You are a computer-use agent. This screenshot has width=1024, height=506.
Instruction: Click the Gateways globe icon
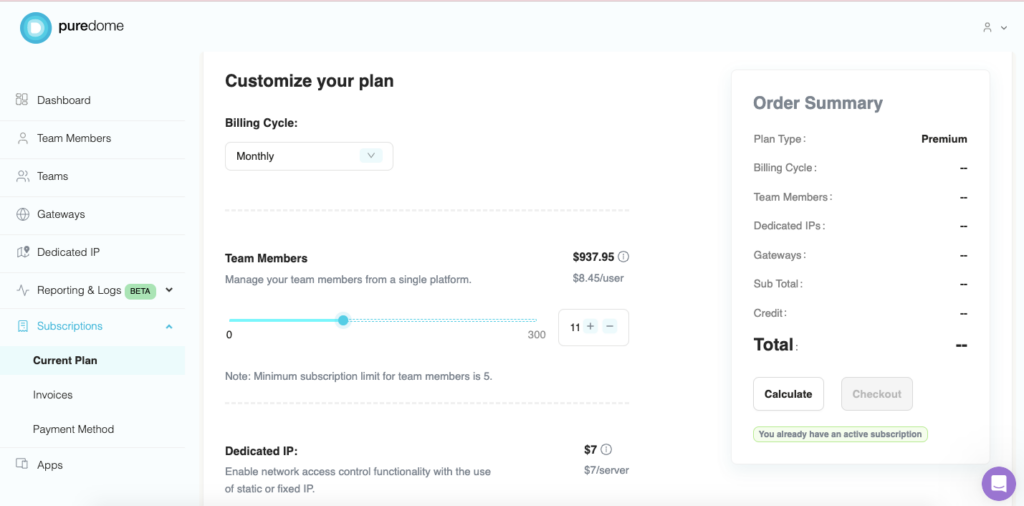coord(22,214)
